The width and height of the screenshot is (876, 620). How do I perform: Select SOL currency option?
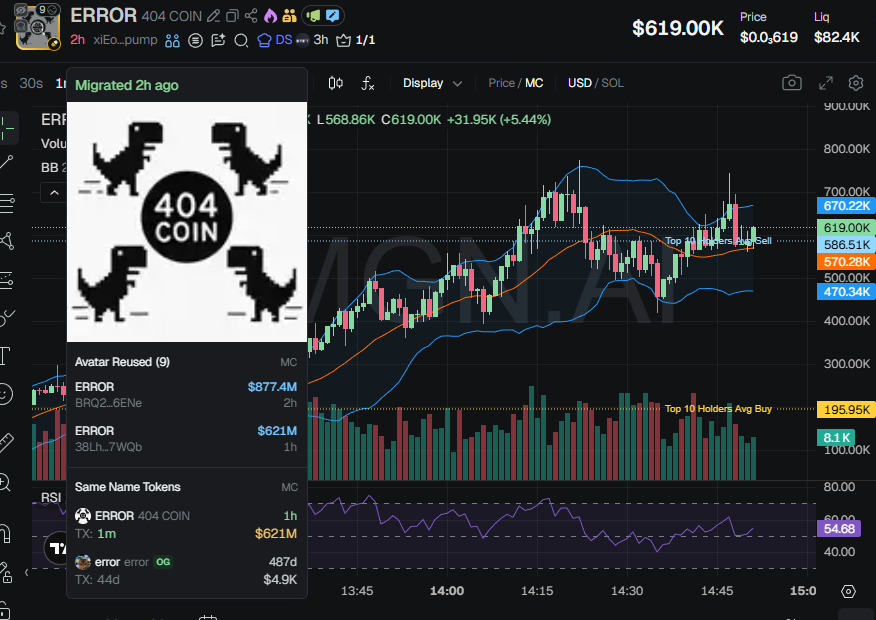click(612, 83)
